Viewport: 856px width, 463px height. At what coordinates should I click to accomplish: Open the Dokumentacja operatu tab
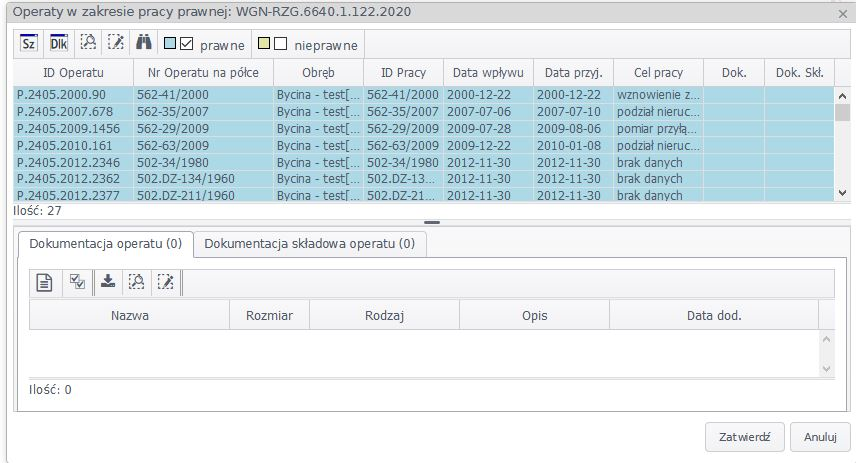point(105,243)
